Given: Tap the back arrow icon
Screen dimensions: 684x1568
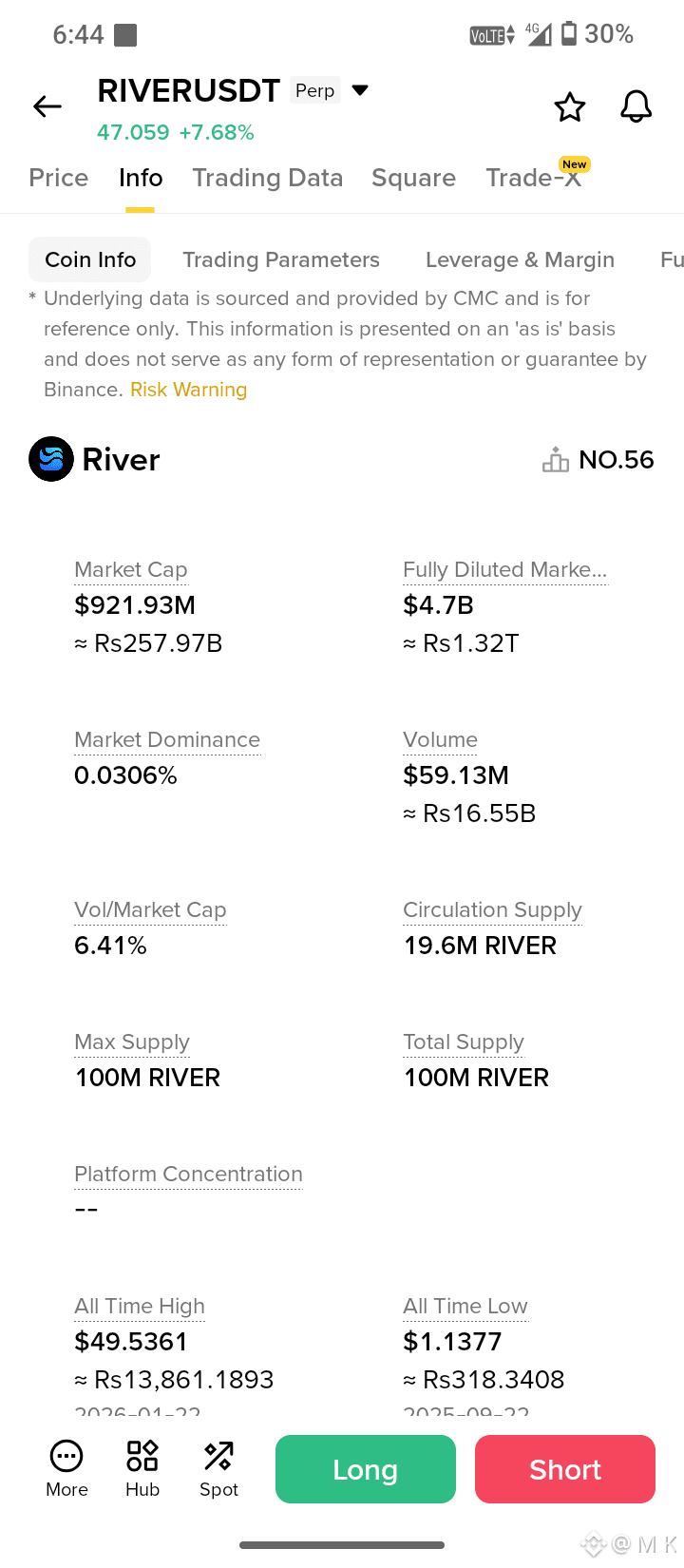Looking at the screenshot, I should [x=47, y=106].
